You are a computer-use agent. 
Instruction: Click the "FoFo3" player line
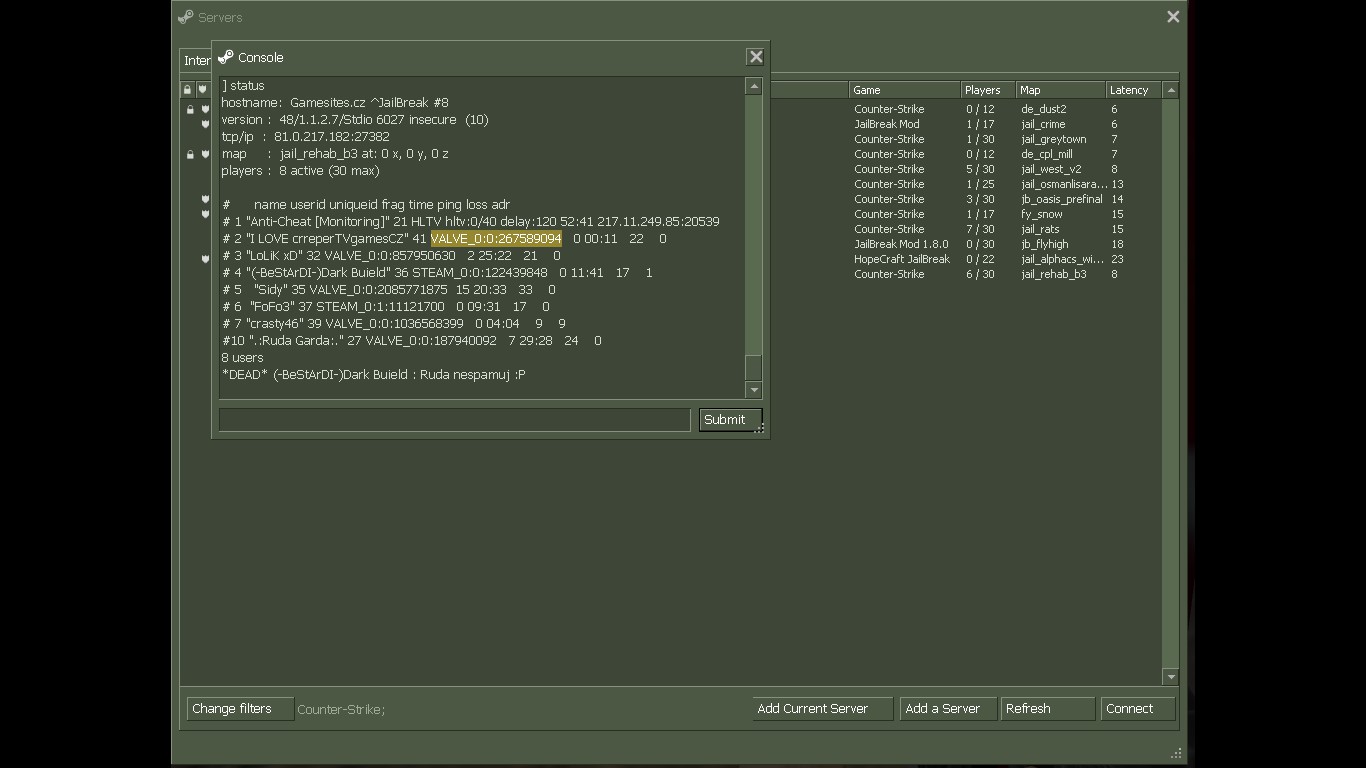(386, 307)
